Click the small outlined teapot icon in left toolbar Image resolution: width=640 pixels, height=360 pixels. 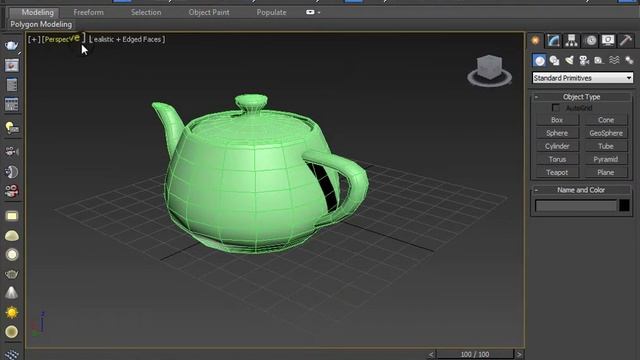click(11, 274)
